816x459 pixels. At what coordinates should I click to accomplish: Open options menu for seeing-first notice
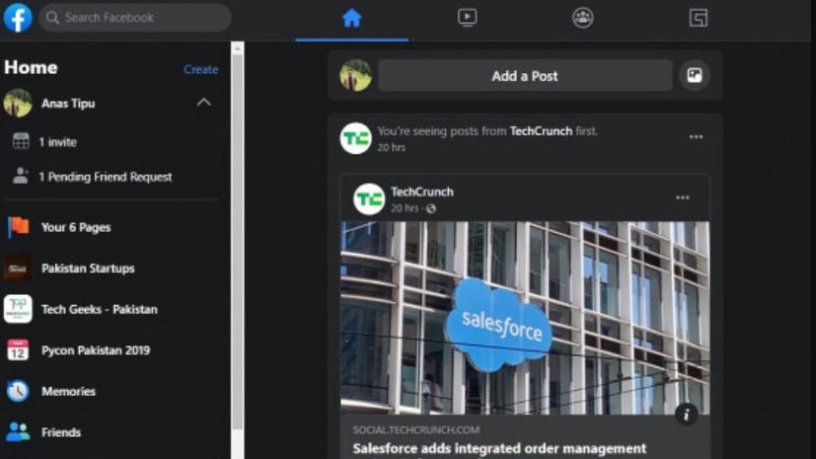pos(696,137)
